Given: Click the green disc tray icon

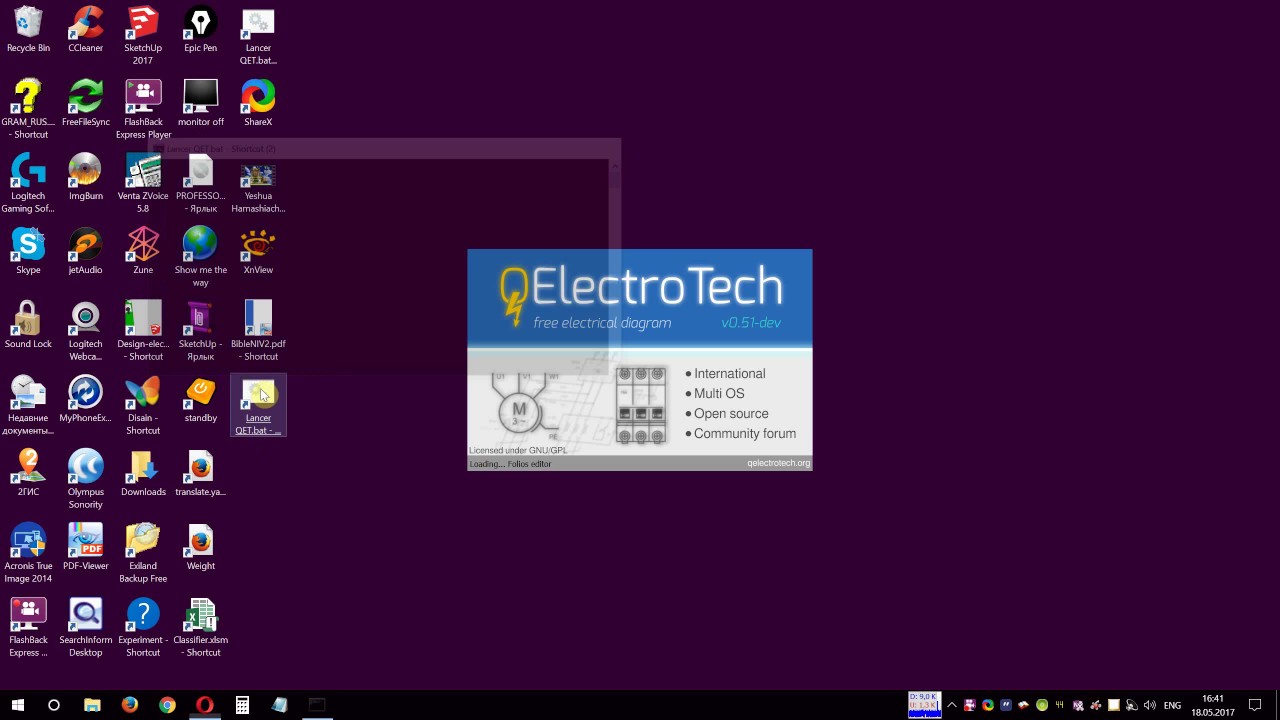Looking at the screenshot, I should 1042,705.
